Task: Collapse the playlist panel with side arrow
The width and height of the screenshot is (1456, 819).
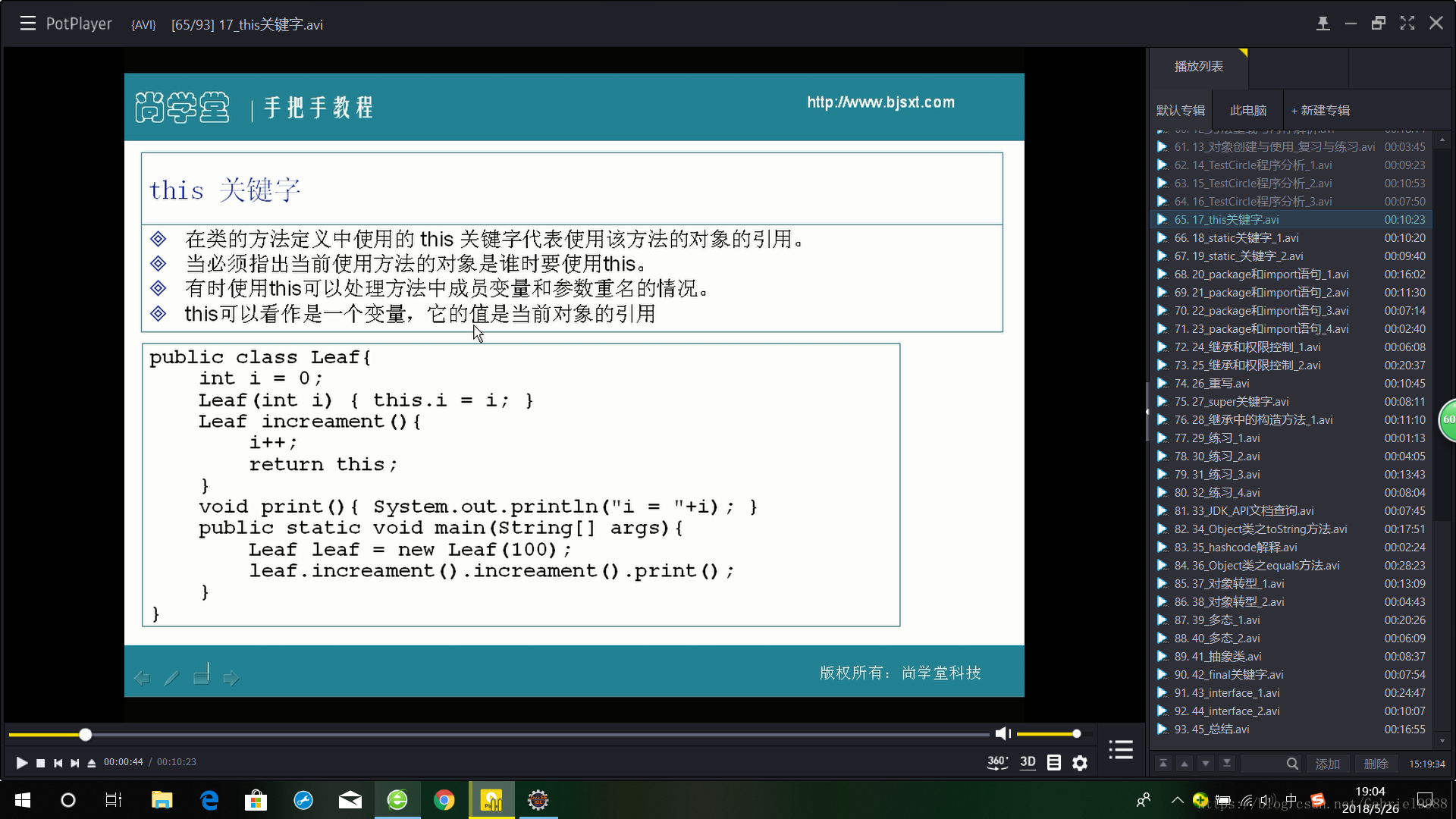Action: click(1147, 412)
